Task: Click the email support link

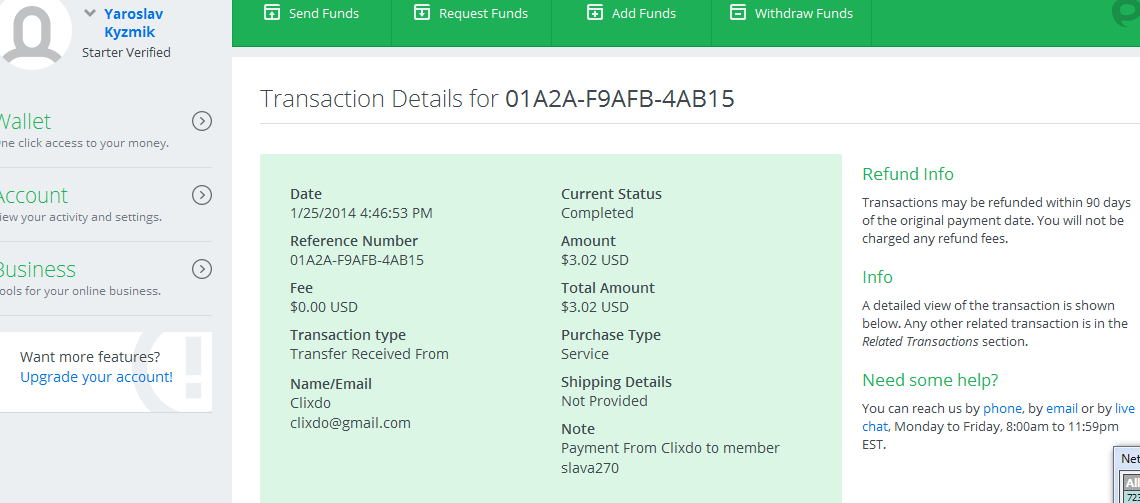Action: pyautogui.click(x=1061, y=408)
